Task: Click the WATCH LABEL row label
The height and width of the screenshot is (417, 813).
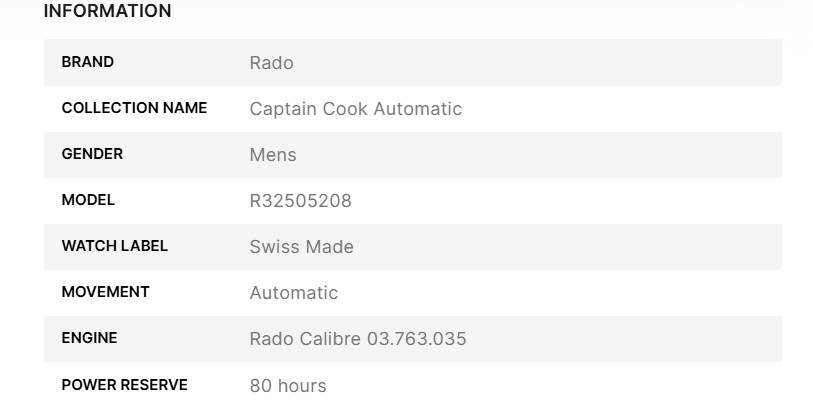Action: click(x=114, y=246)
